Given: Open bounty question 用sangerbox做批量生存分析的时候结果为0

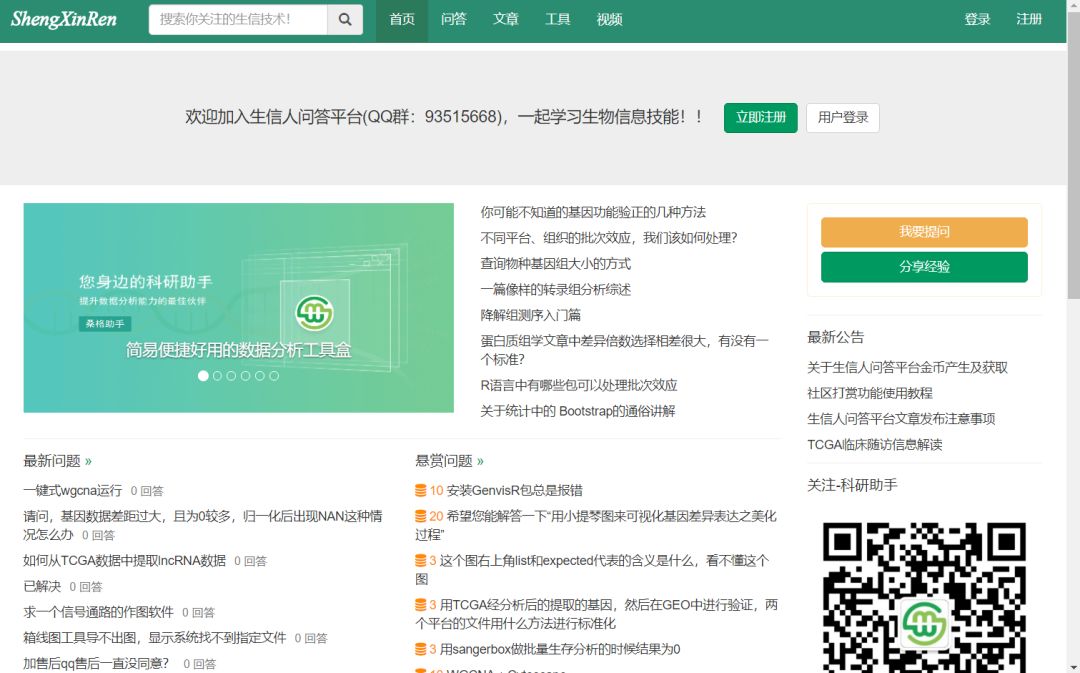Looking at the screenshot, I should click(x=560, y=649).
